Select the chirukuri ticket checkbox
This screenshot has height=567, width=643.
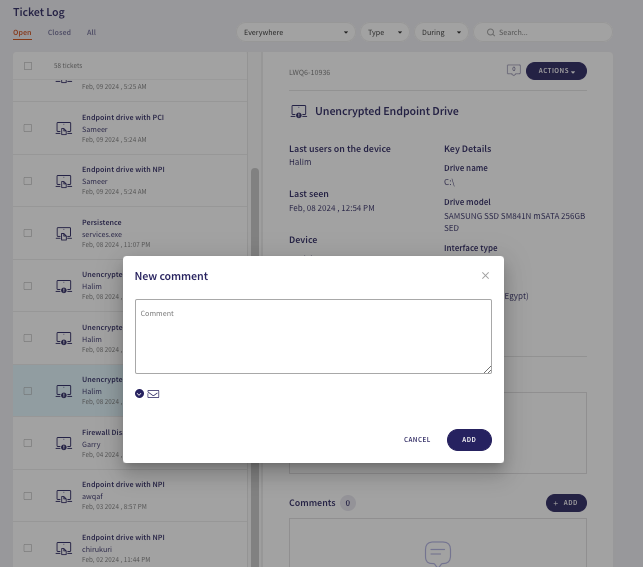pyautogui.click(x=28, y=548)
